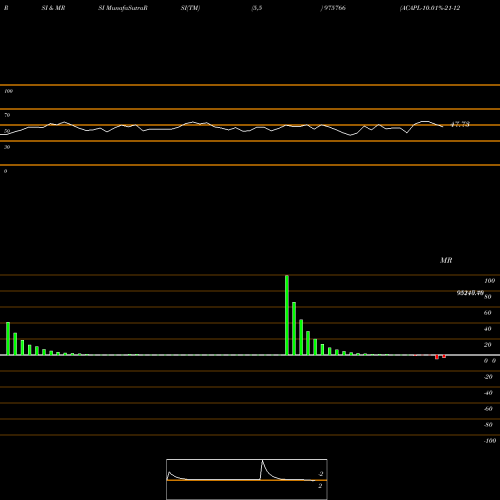Open the mini overview chart thumbnail
Screen dimensions: 500x500
247,479
